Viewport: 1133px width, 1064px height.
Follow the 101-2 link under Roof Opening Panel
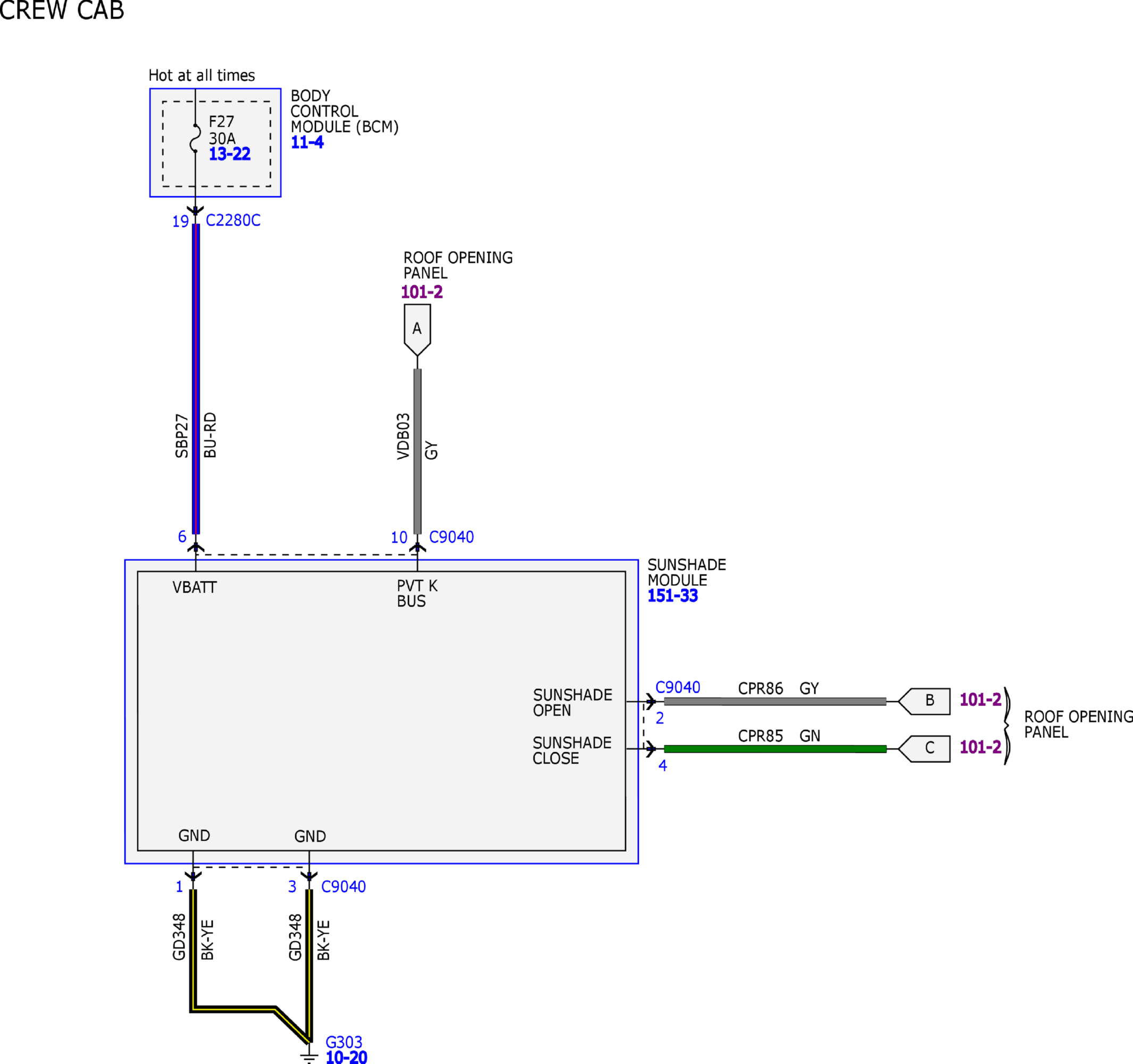tap(422, 292)
